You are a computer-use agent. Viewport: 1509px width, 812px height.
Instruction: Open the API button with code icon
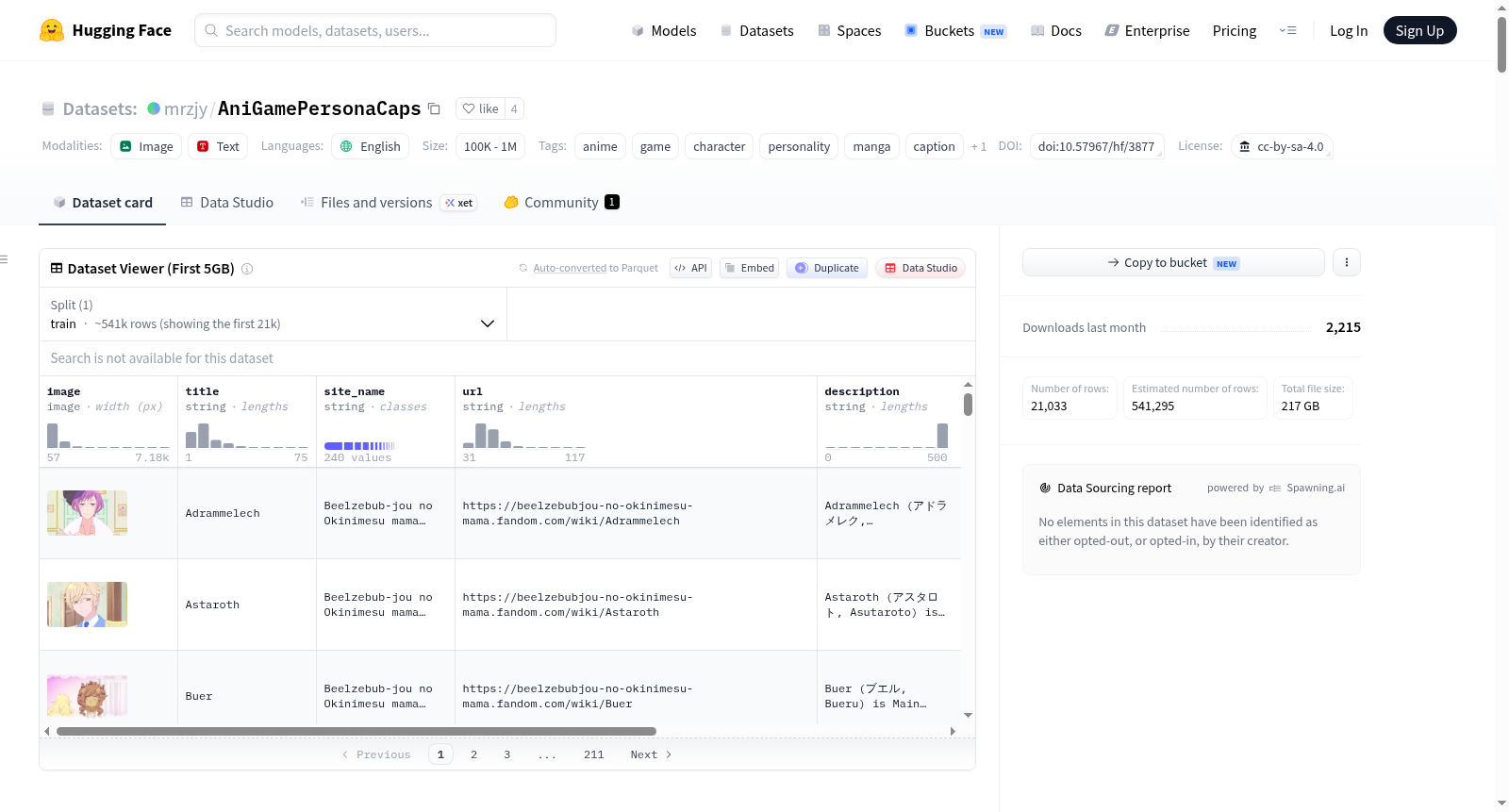click(690, 268)
